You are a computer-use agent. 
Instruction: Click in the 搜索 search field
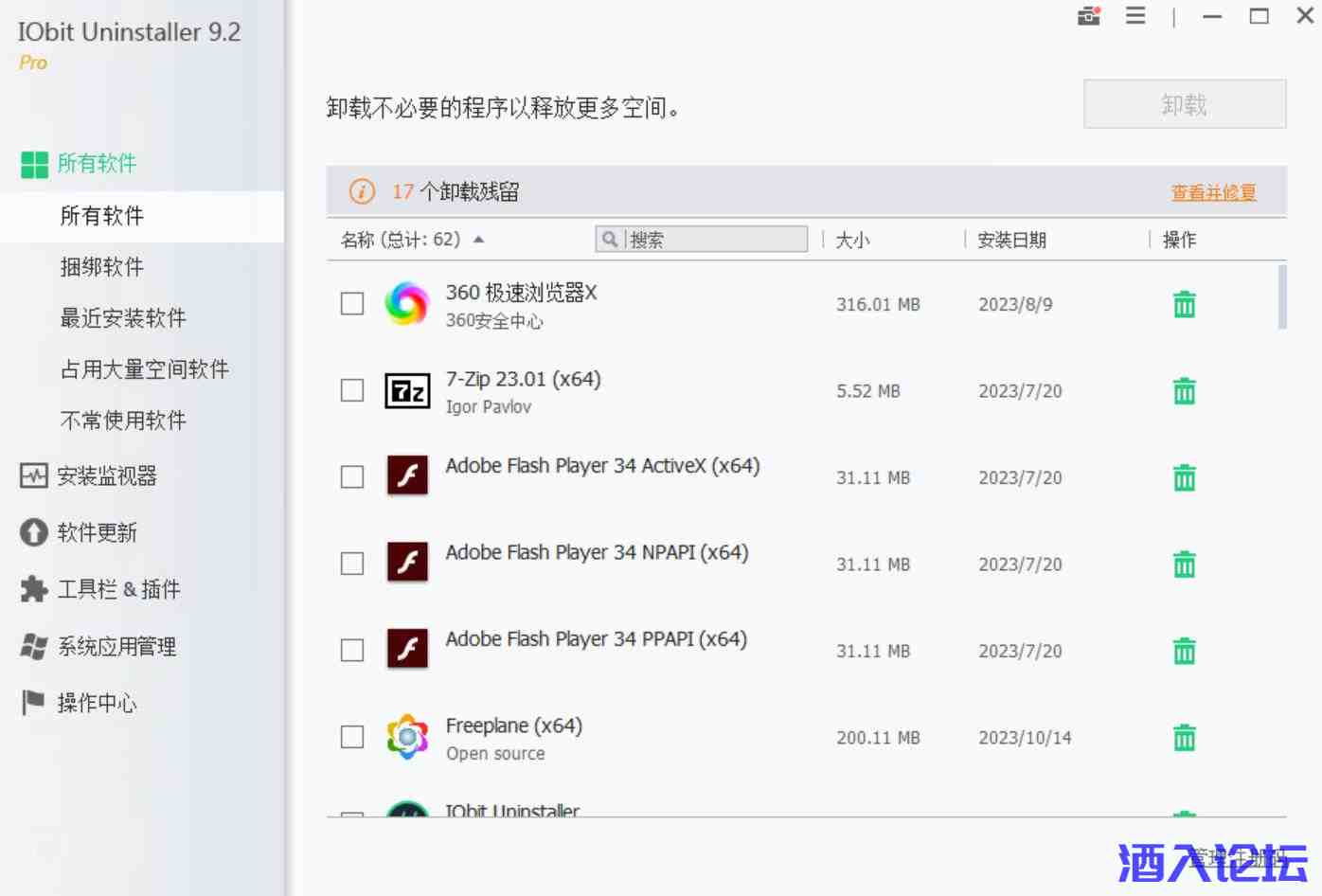click(x=715, y=240)
